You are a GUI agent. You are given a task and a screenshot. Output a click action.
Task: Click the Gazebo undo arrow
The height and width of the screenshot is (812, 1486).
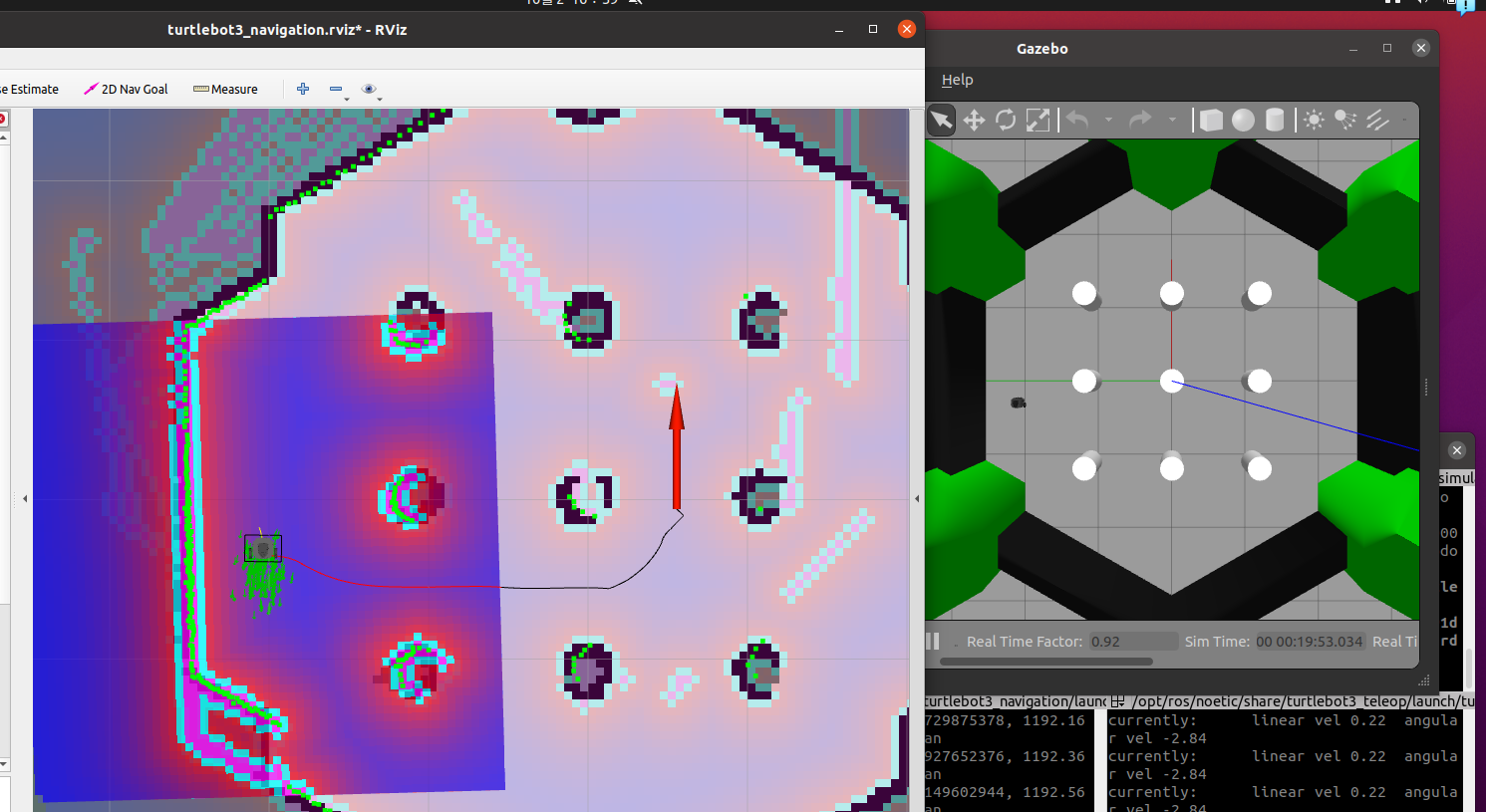(1077, 121)
